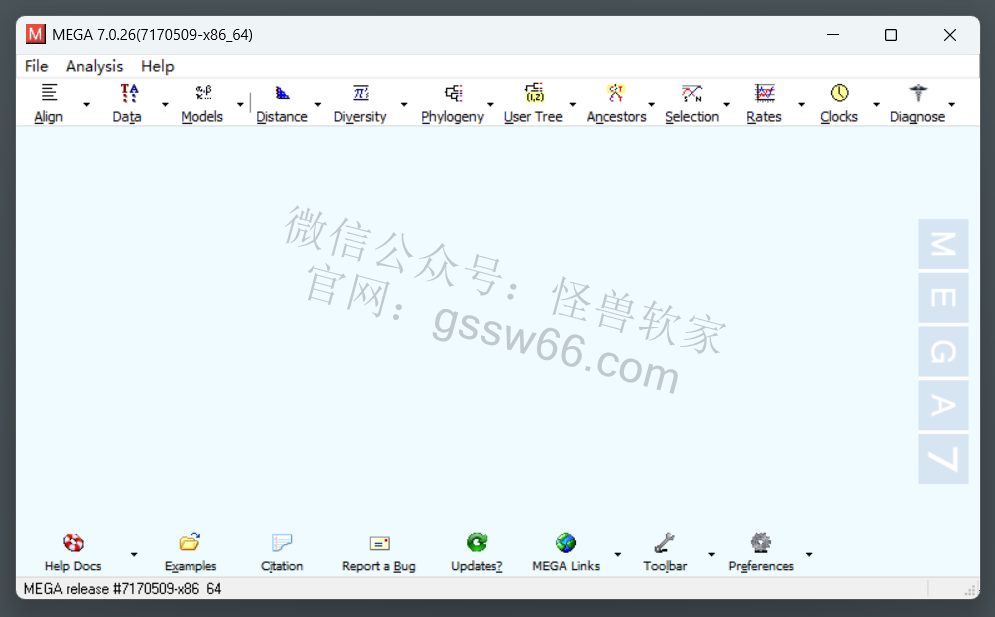This screenshot has width=995, height=617.
Task: Open the Clocks icon
Action: point(839,93)
